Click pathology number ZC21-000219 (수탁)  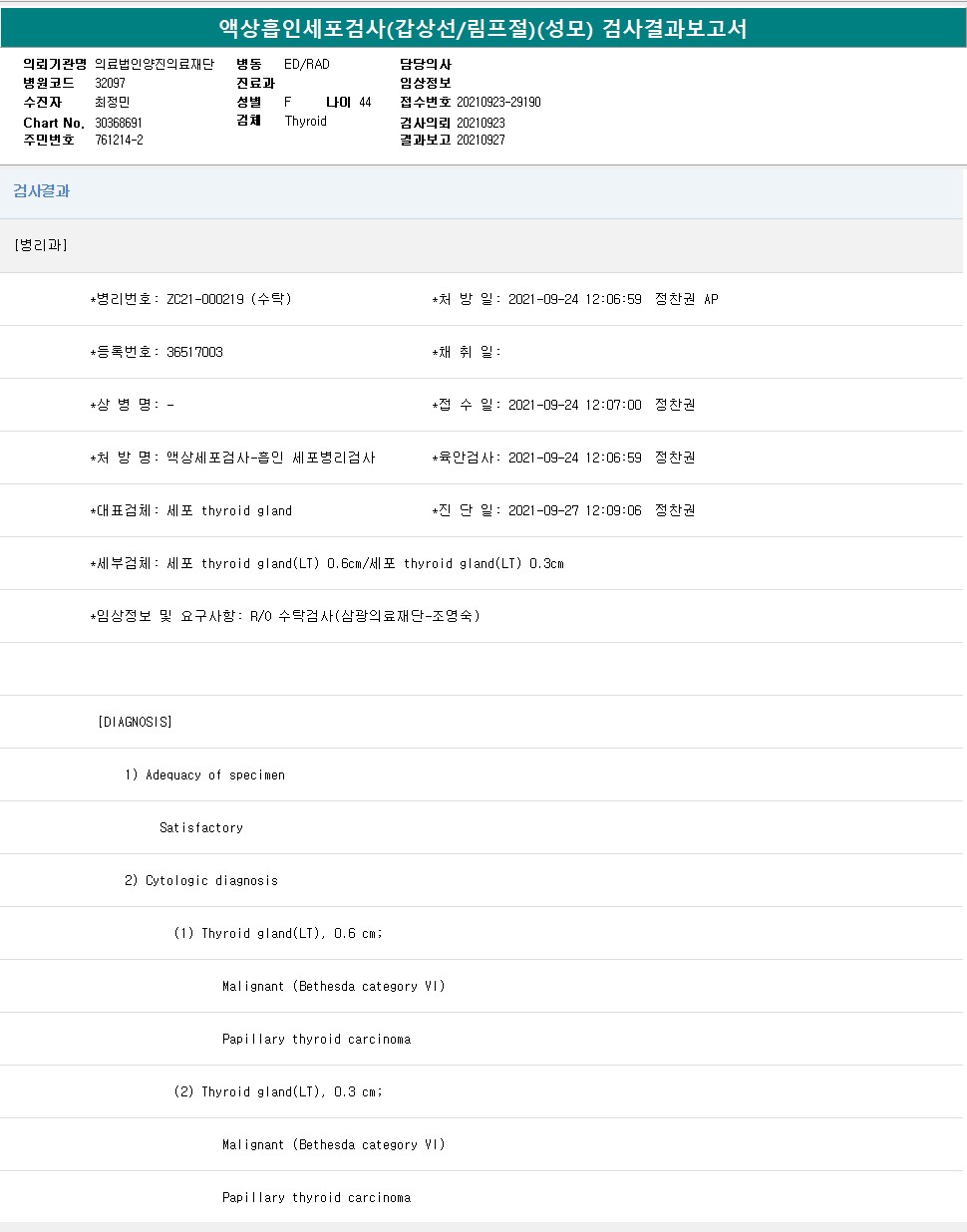tap(229, 299)
